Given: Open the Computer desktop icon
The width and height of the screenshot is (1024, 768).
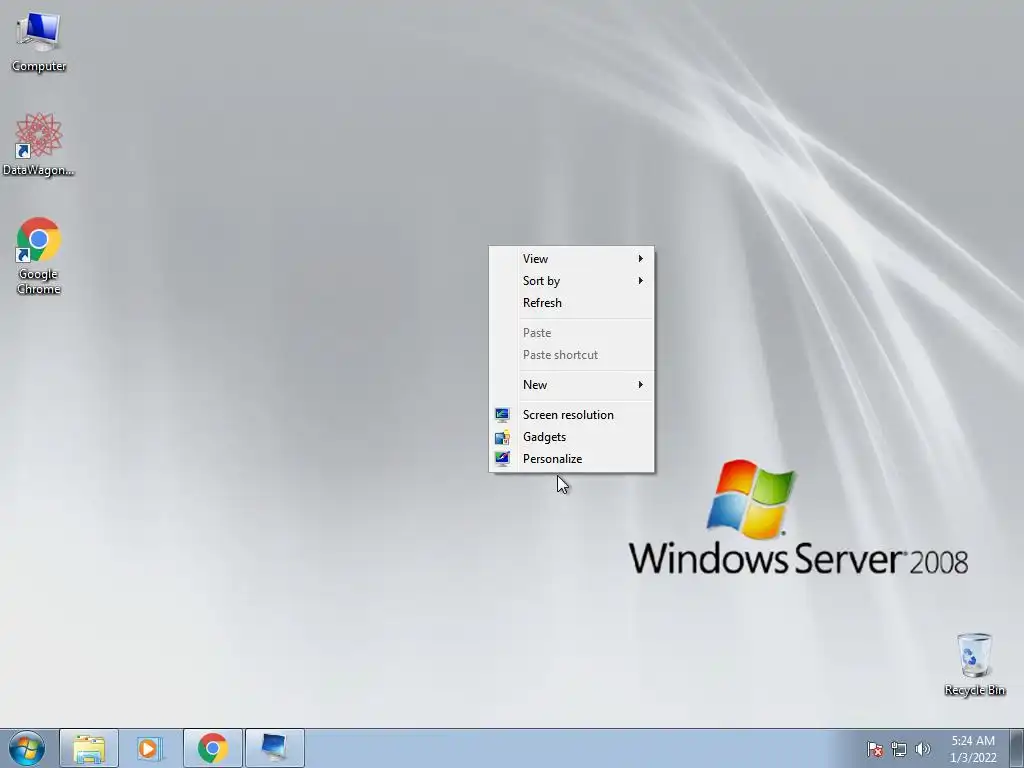Looking at the screenshot, I should tap(39, 41).
